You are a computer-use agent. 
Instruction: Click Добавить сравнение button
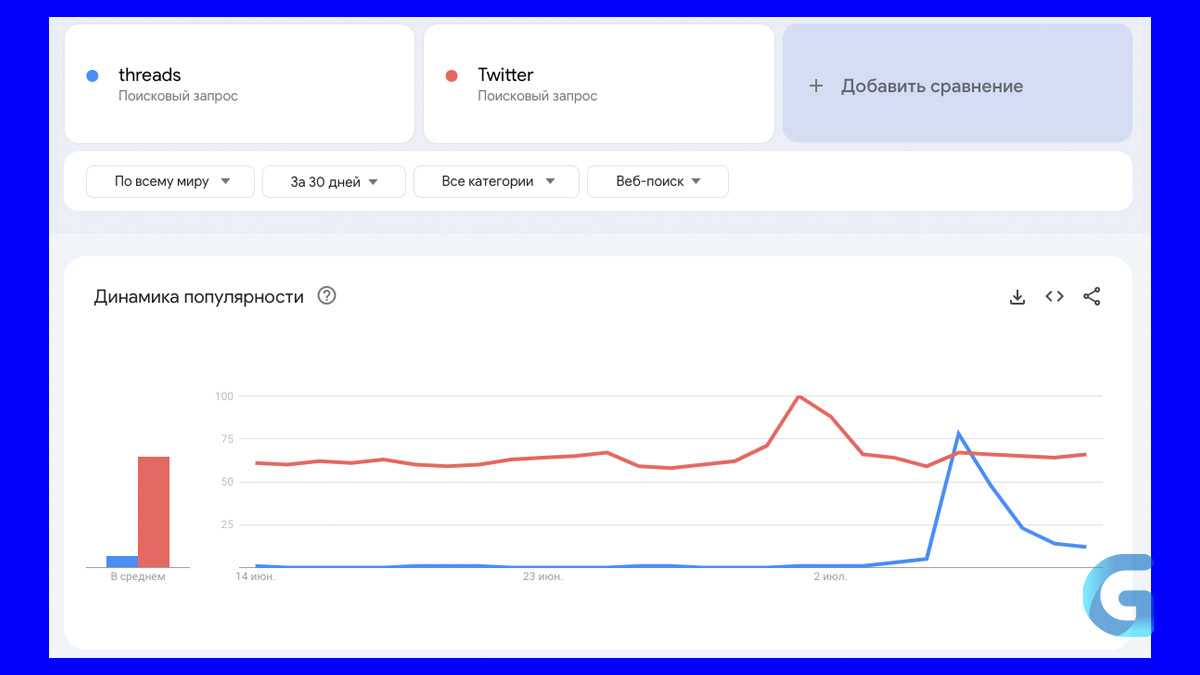(x=957, y=85)
